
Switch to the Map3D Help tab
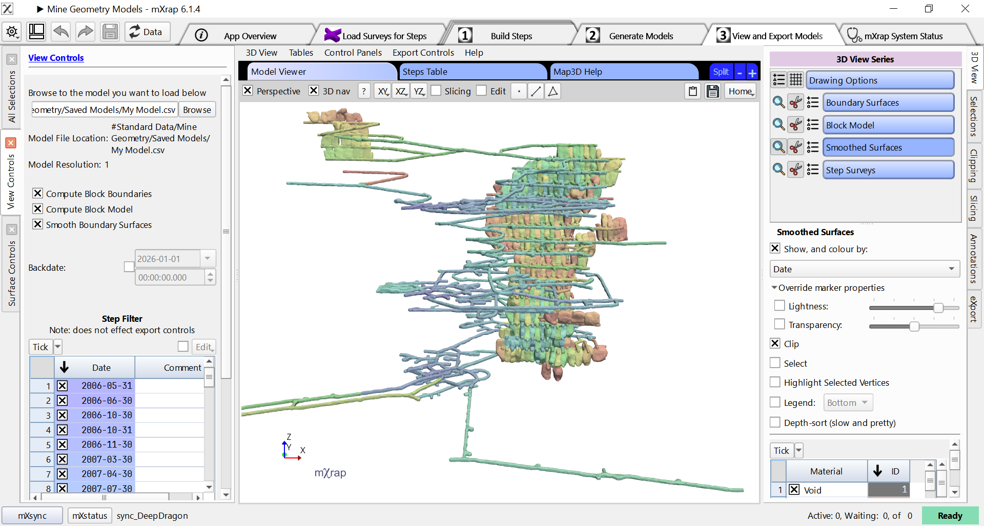[x=623, y=72]
